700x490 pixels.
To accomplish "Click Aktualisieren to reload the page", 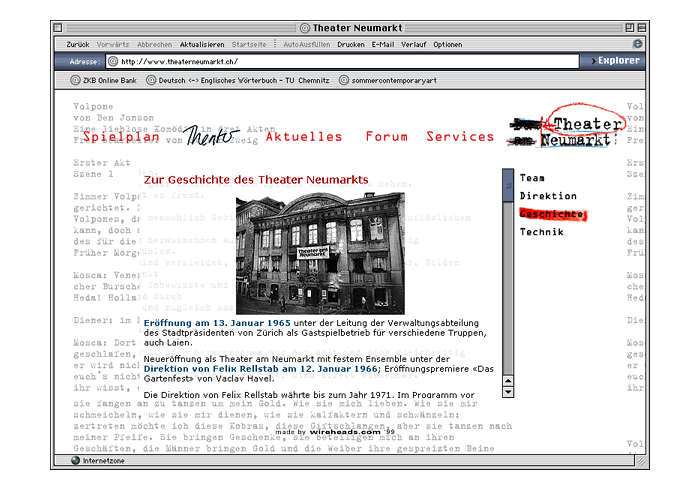I will pyautogui.click(x=202, y=45).
